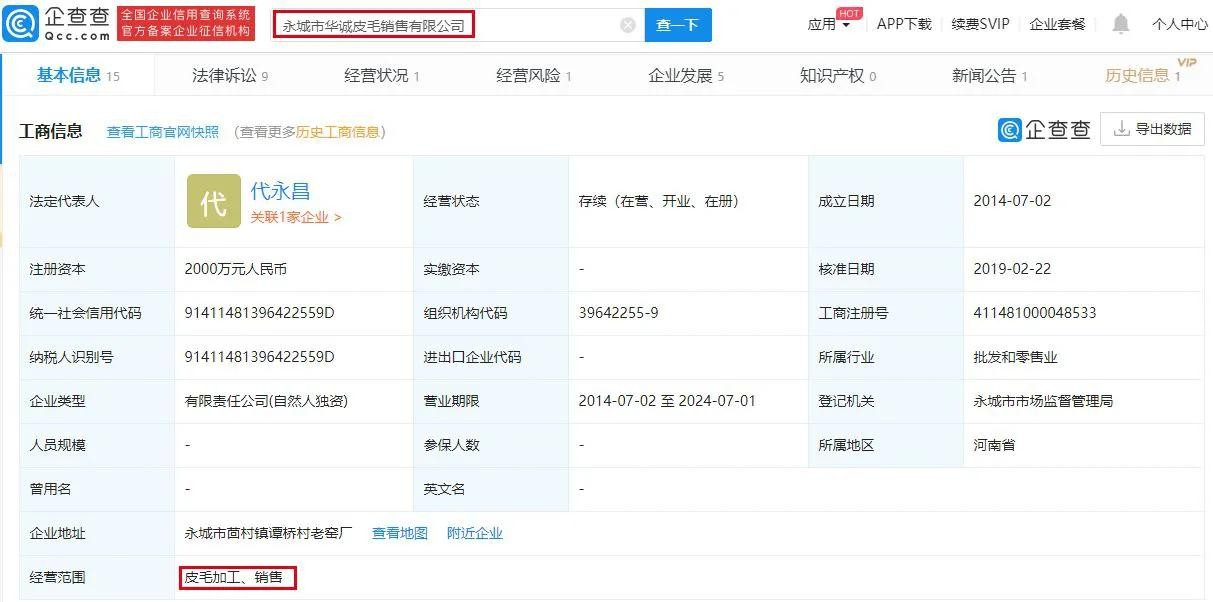The image size is (1213, 602).
Task: Click 导出数据 export button
Action: point(1152,129)
